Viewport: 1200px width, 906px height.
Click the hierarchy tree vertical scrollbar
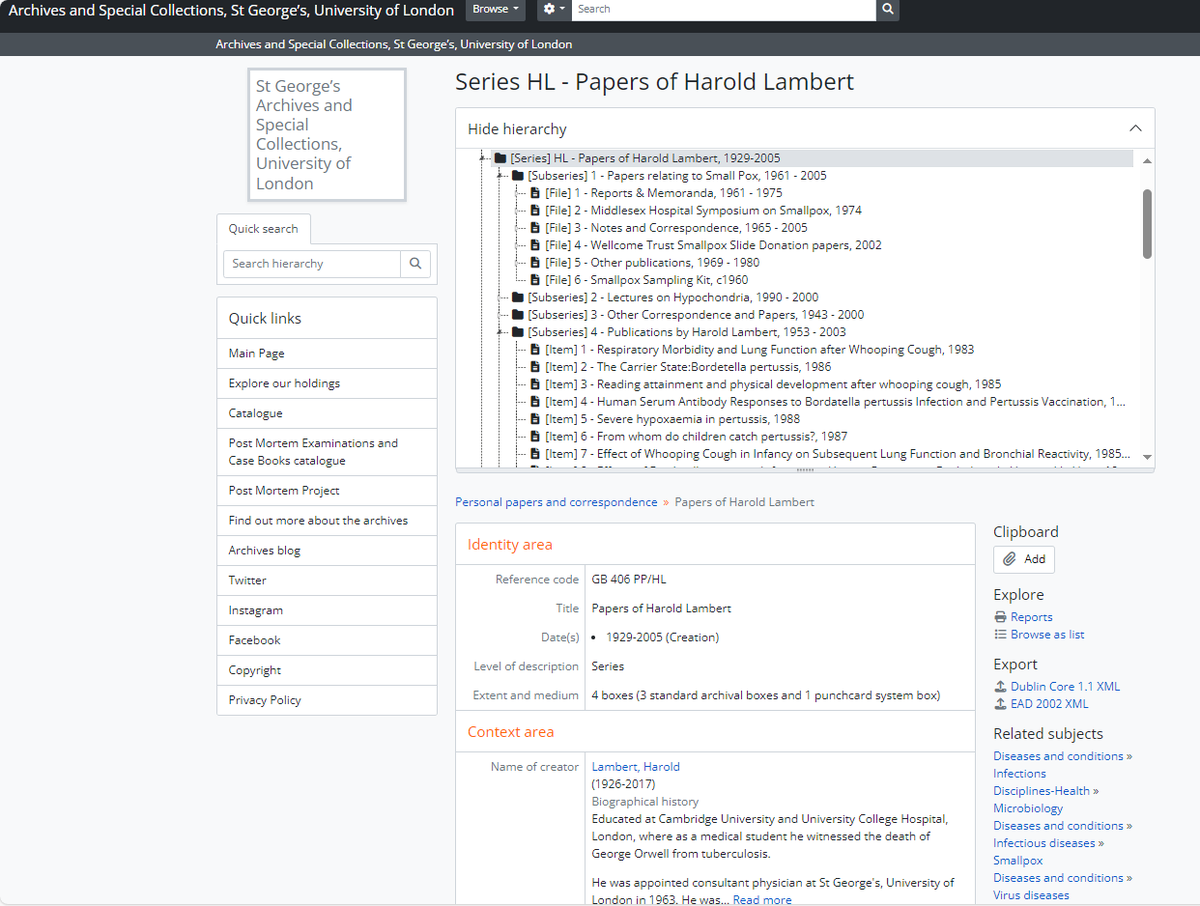point(1147,225)
